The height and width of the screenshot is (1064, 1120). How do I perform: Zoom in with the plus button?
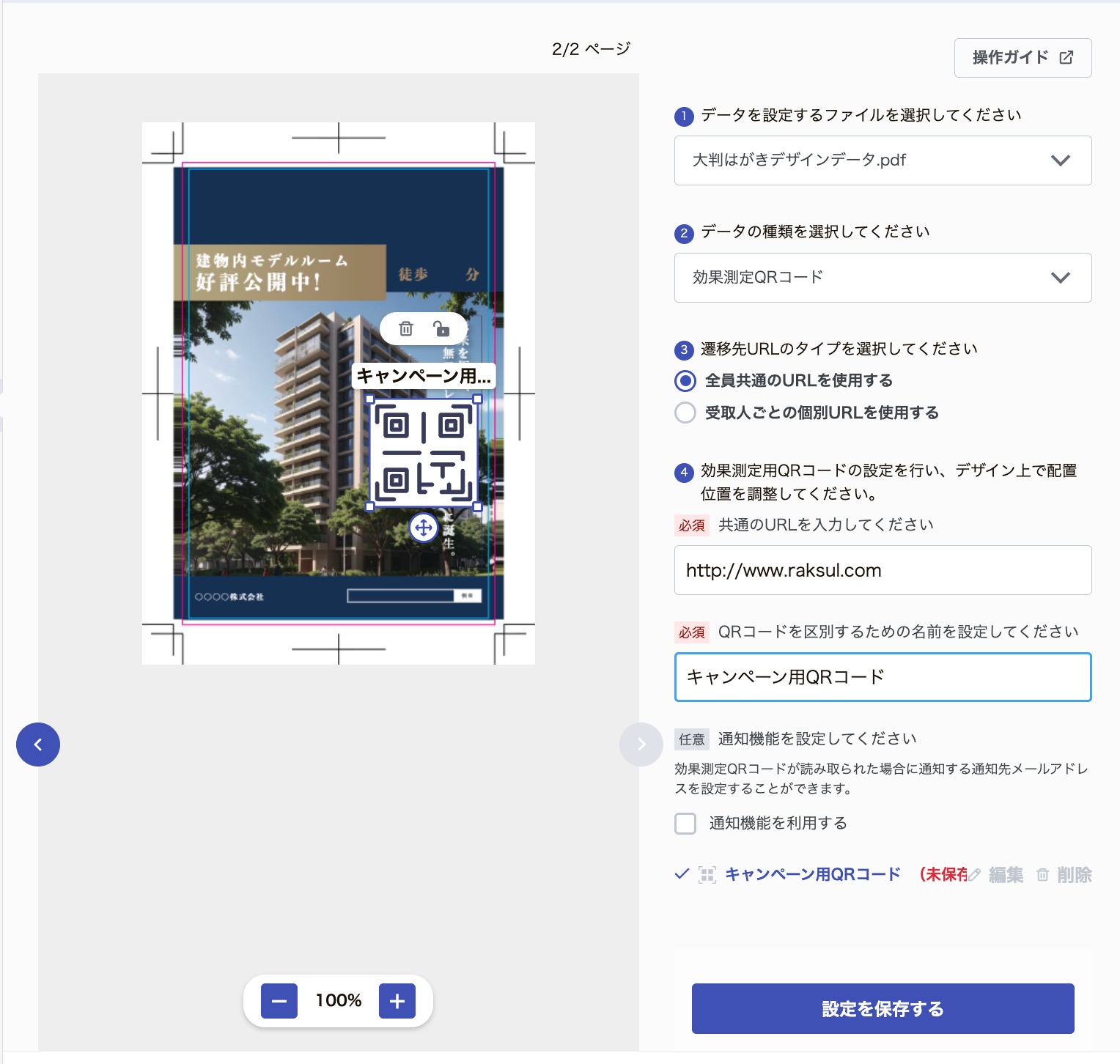pyautogui.click(x=397, y=1001)
